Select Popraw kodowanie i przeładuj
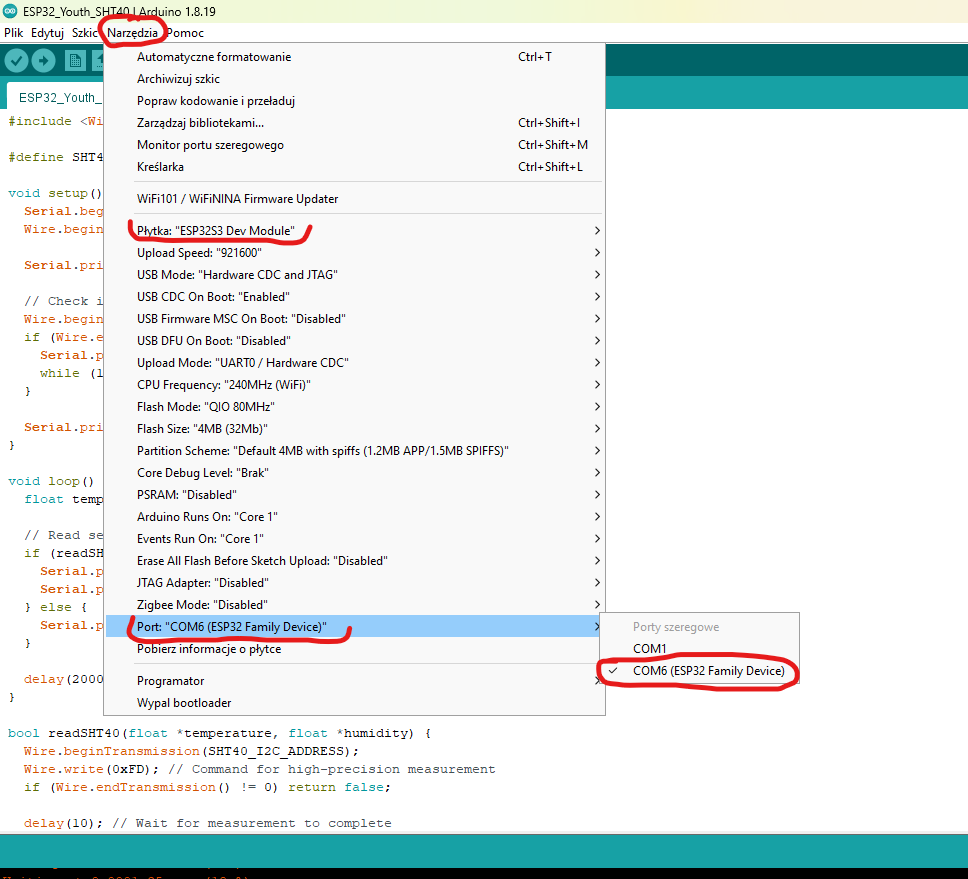968x879 pixels. click(x=354, y=101)
